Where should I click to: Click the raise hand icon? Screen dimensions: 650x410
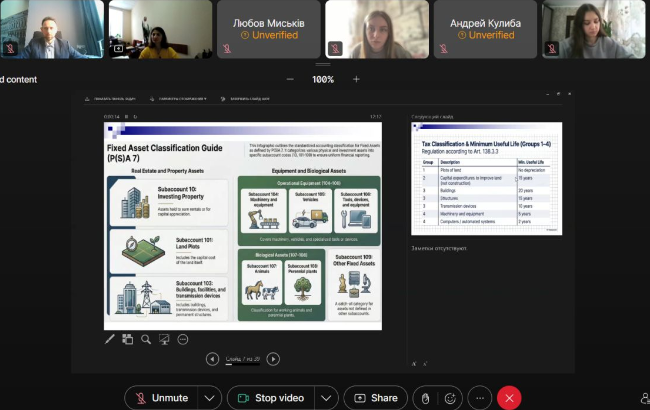(425, 397)
